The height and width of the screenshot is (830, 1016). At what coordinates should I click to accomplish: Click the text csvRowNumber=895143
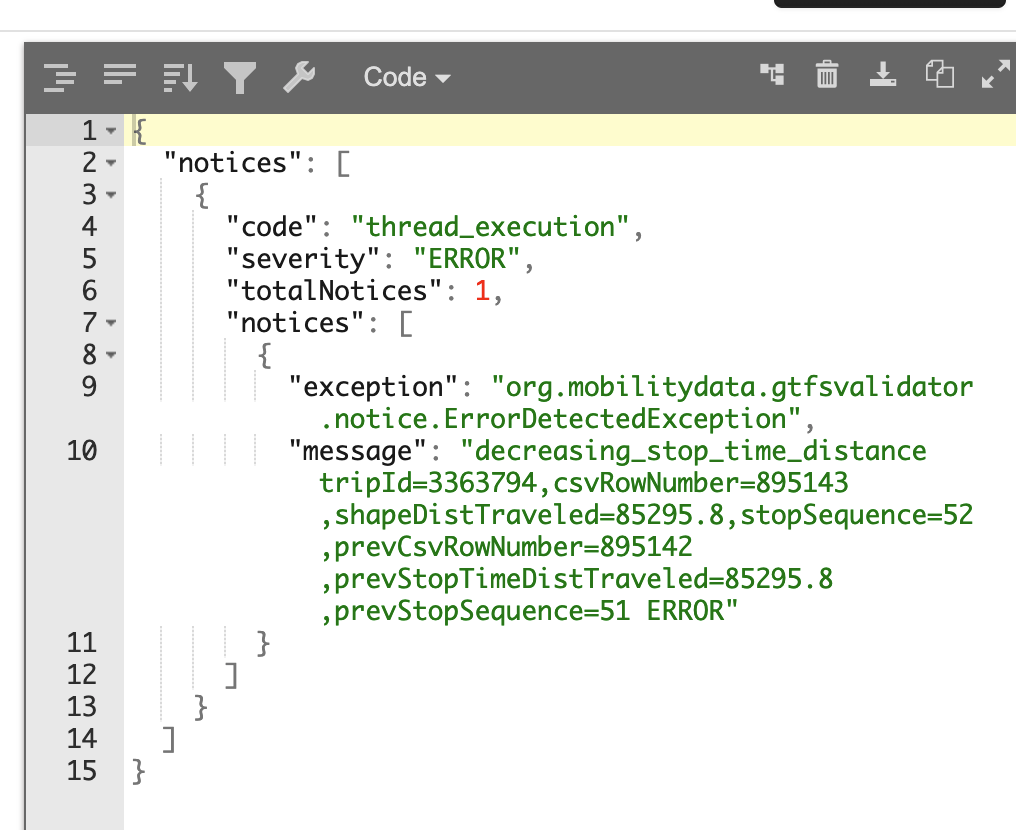pos(700,483)
